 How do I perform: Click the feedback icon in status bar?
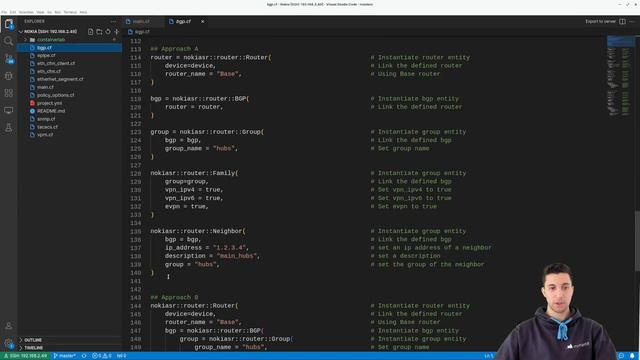(622, 356)
